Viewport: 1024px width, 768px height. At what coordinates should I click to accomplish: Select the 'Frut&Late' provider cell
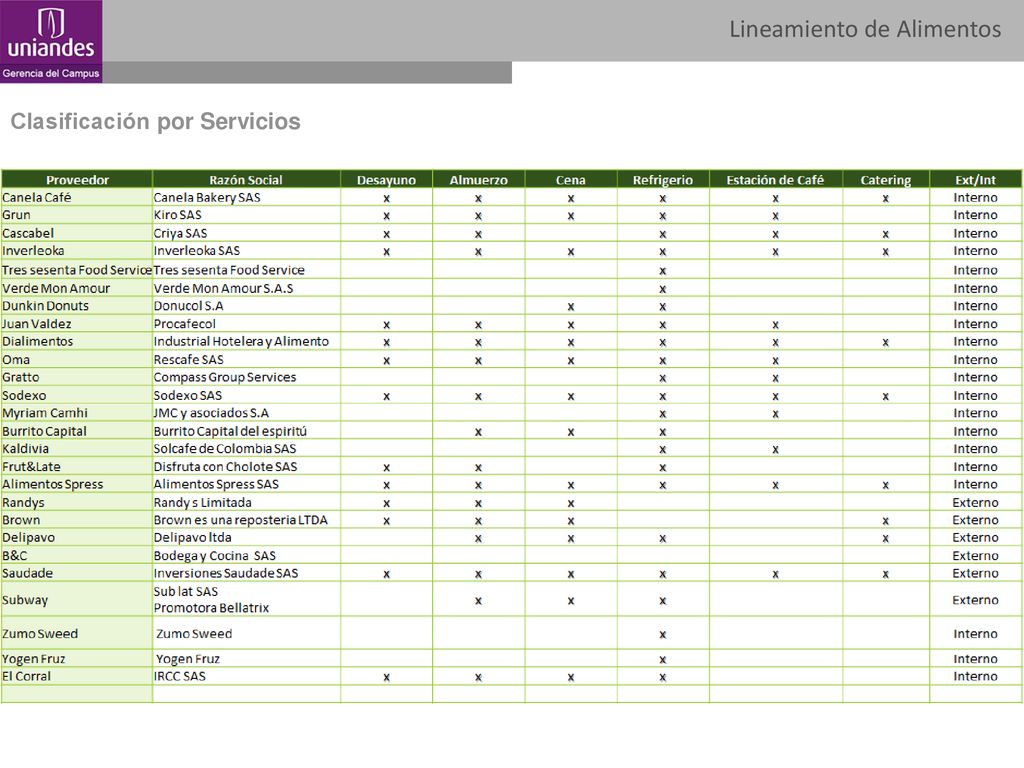(x=77, y=467)
